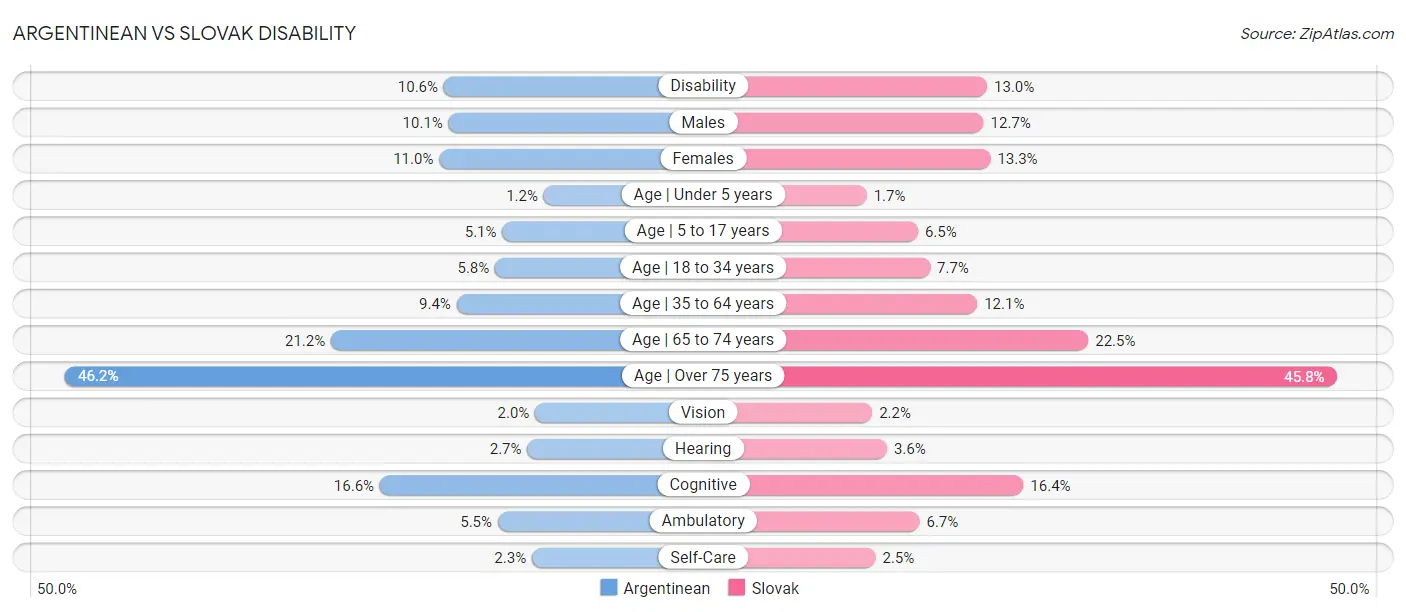The width and height of the screenshot is (1406, 612).
Task: Toggle the Slovak legend label
Action: pyautogui.click(x=775, y=588)
